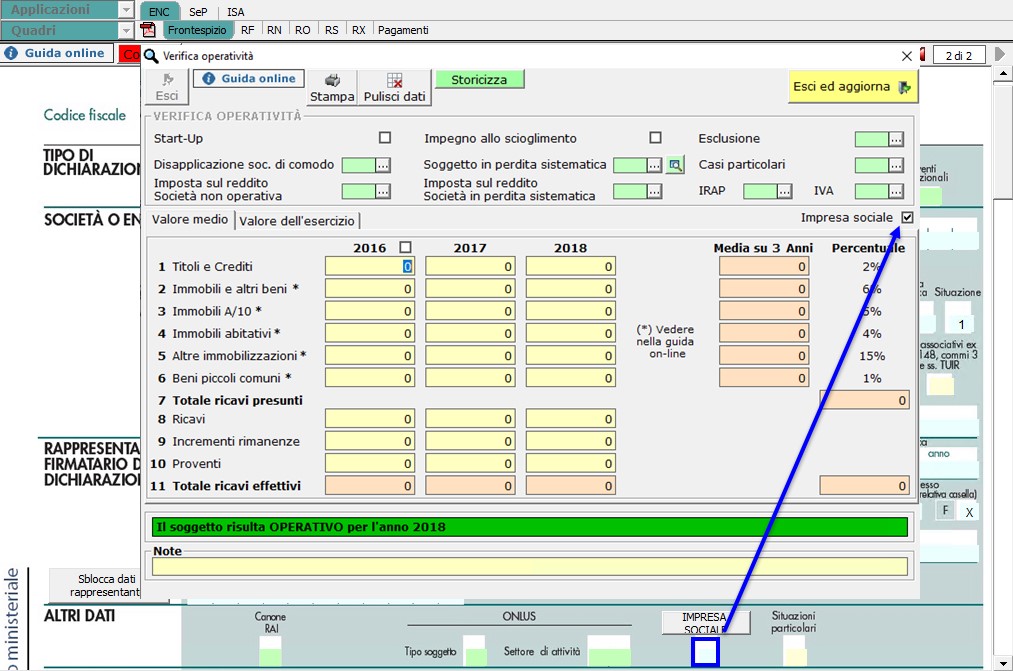1013x671 pixels.
Task: Select the ISA tab
Action: click(236, 12)
